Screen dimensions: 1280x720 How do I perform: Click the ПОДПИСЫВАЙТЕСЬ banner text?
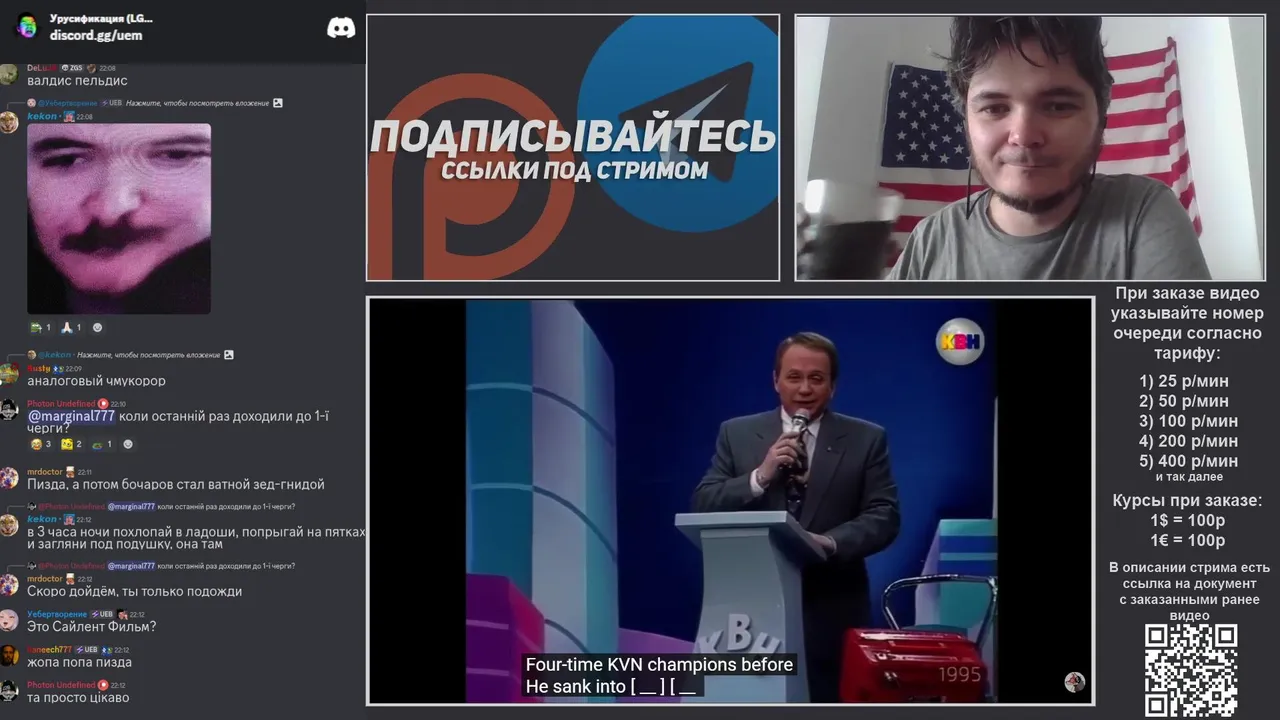tap(573, 137)
